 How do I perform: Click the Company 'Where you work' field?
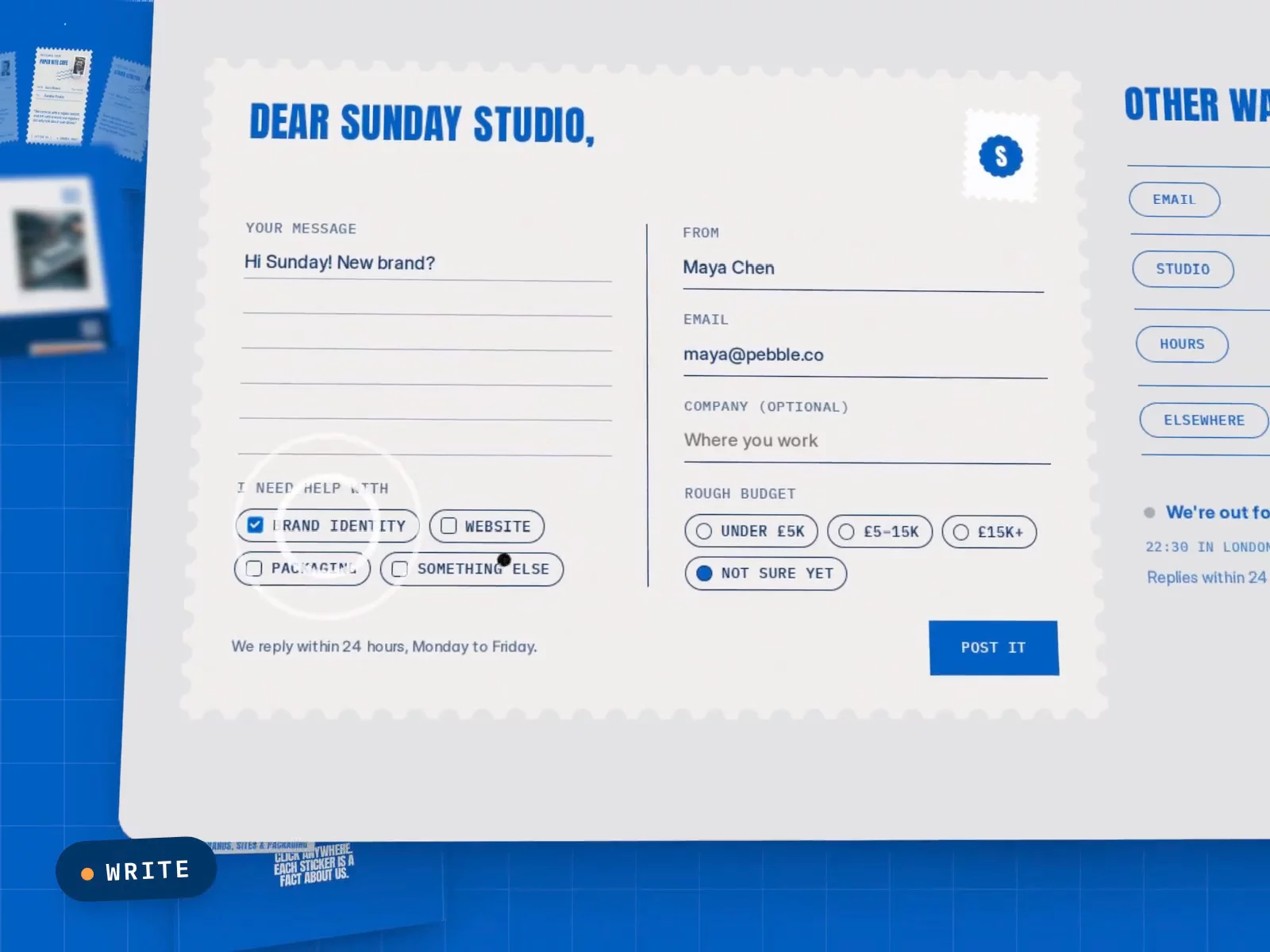867,441
